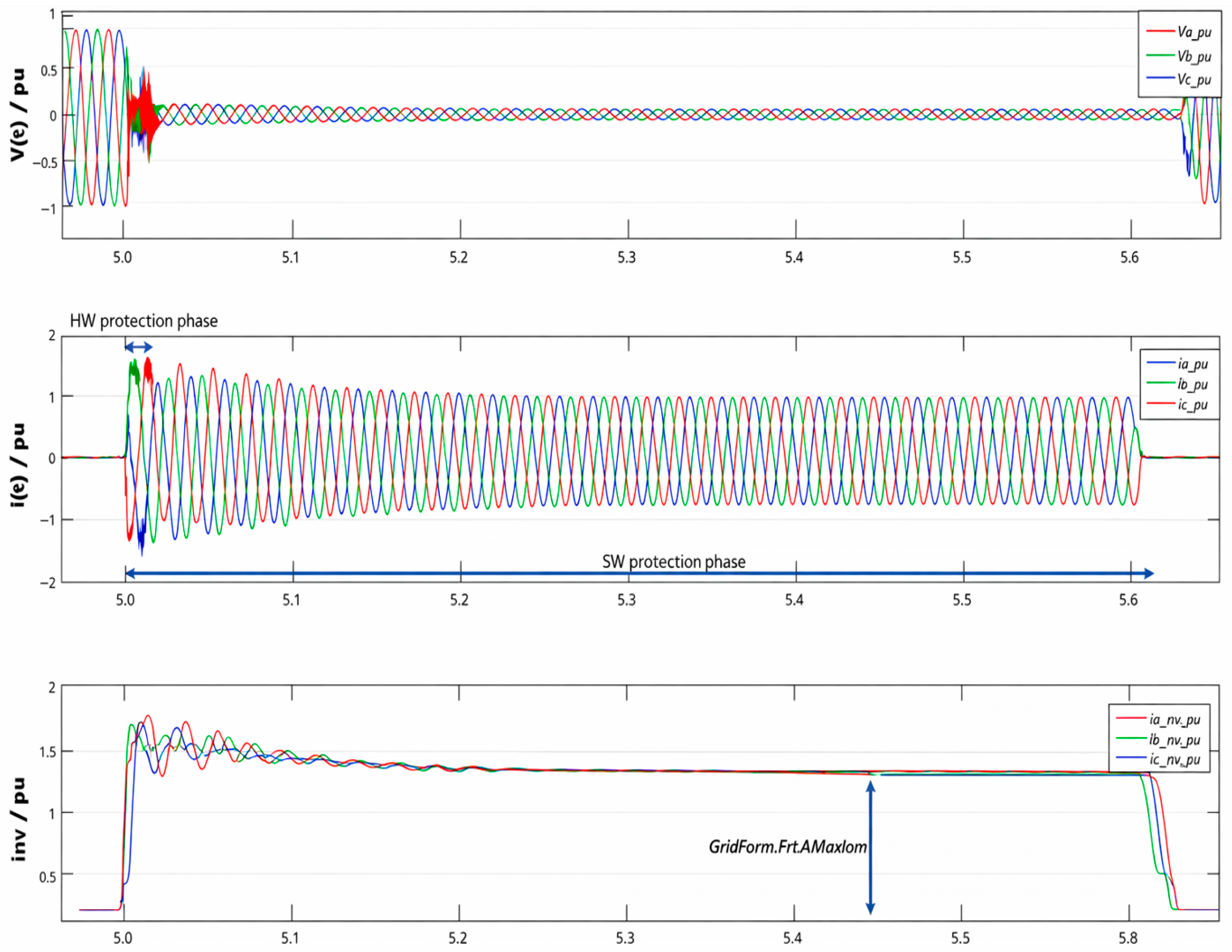Image resolution: width=1232 pixels, height=952 pixels.
Task: Click the inv / pu axis label
Action: point(18,819)
